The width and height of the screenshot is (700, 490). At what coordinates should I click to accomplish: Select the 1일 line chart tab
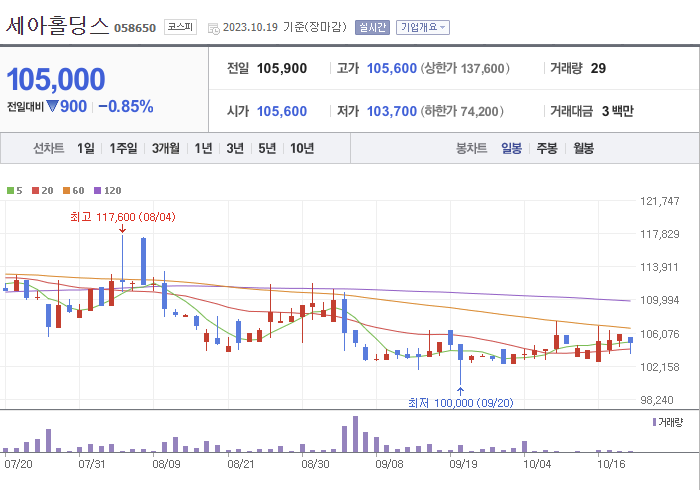pyautogui.click(x=86, y=148)
